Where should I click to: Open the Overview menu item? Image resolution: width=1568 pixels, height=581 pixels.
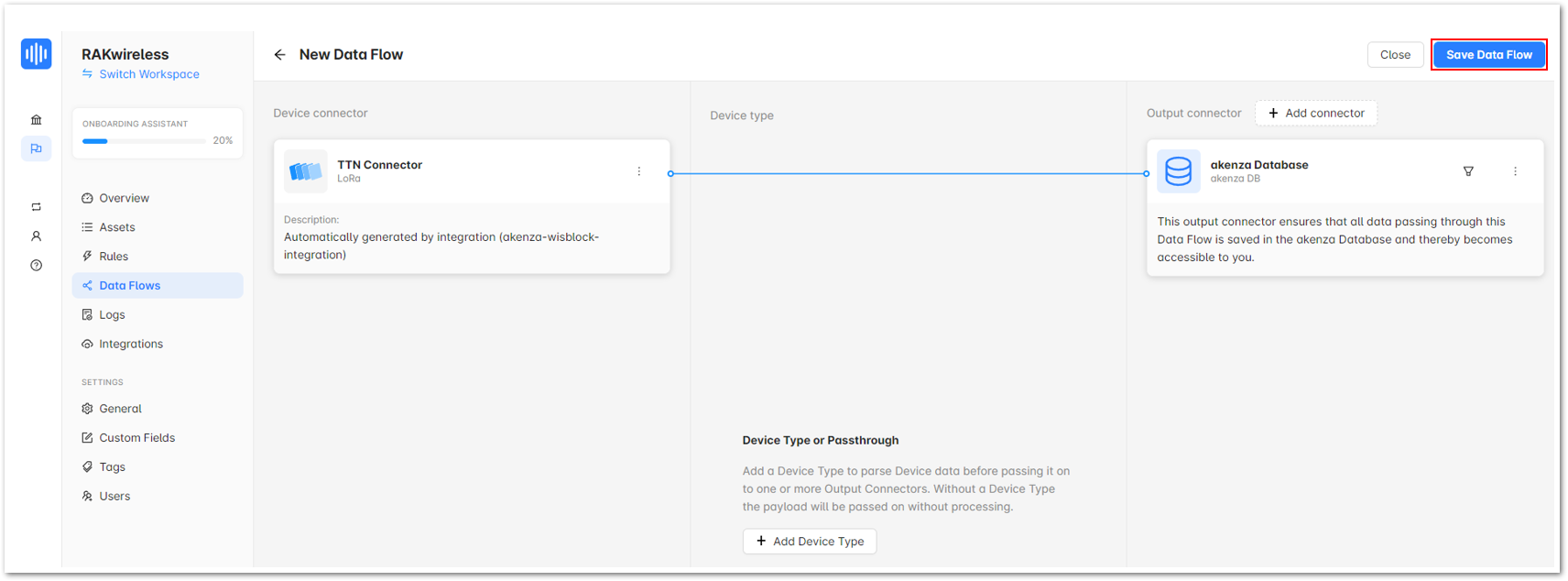[x=158, y=198]
